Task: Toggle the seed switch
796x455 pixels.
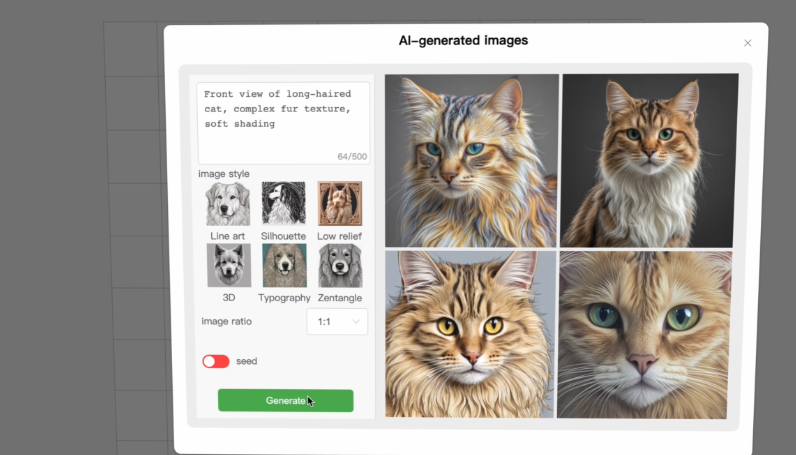Action: [x=216, y=361]
